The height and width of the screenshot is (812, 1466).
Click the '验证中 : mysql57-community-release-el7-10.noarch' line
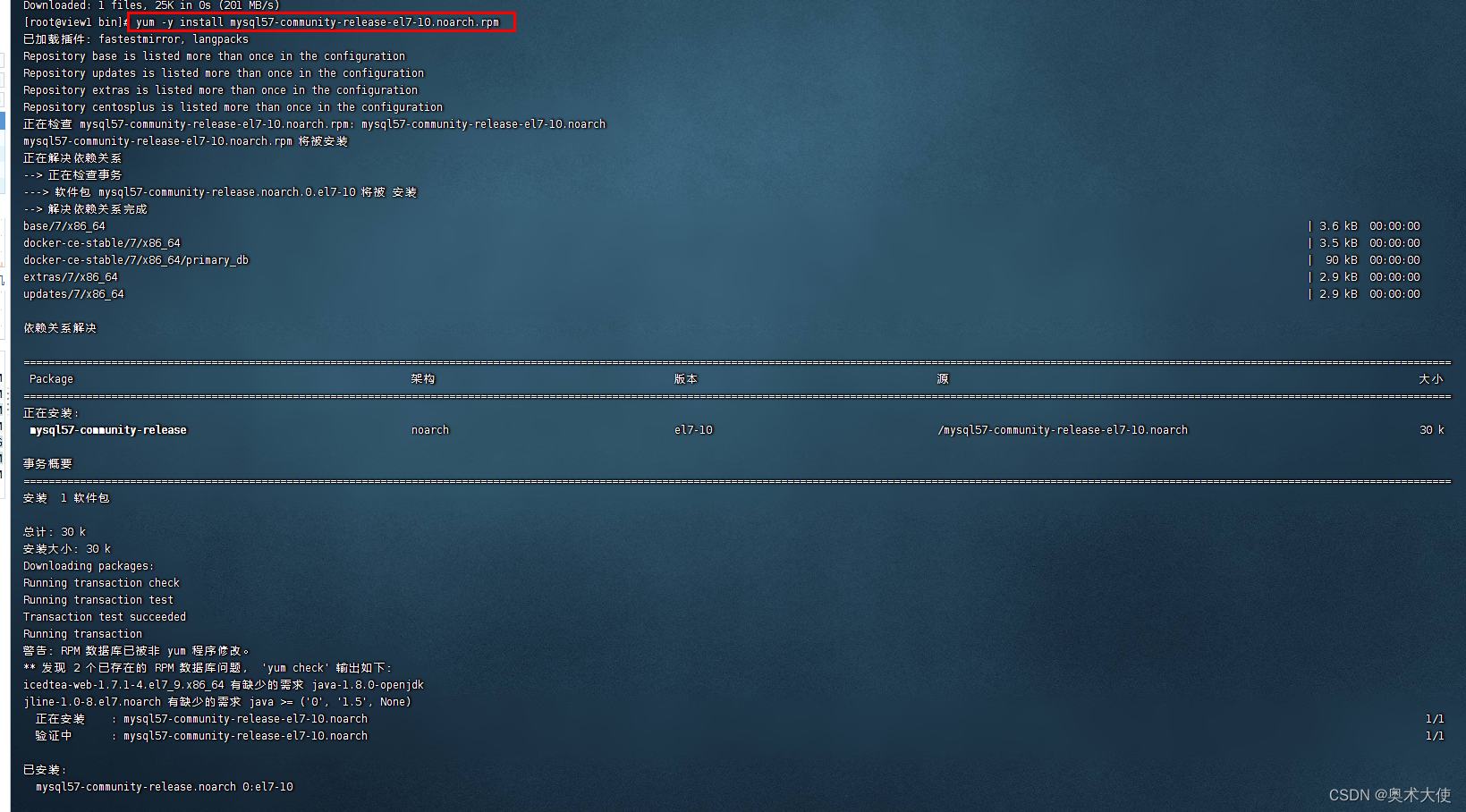[x=201, y=736]
